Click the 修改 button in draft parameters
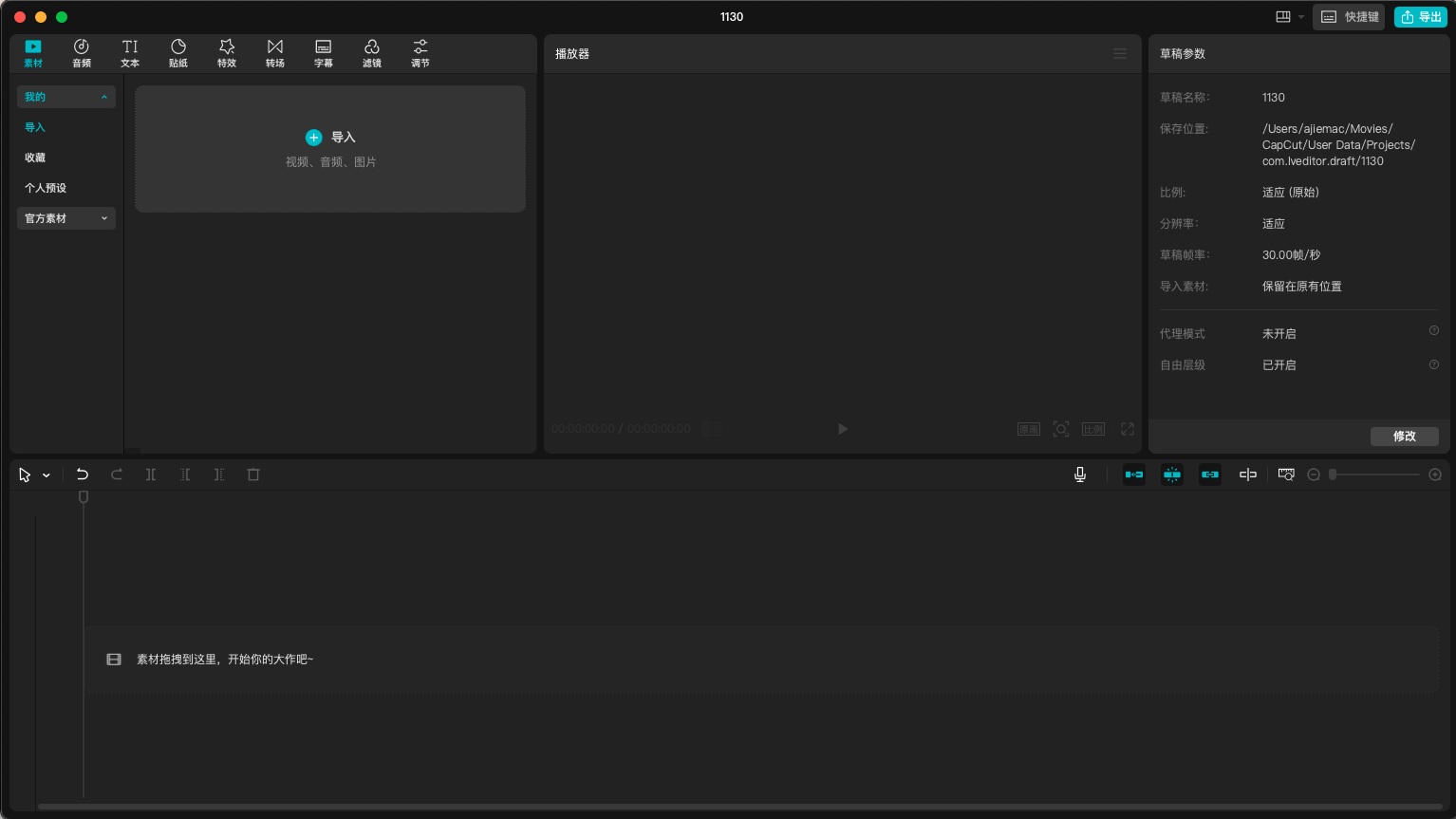Image resolution: width=1456 pixels, height=819 pixels. [x=1404, y=437]
